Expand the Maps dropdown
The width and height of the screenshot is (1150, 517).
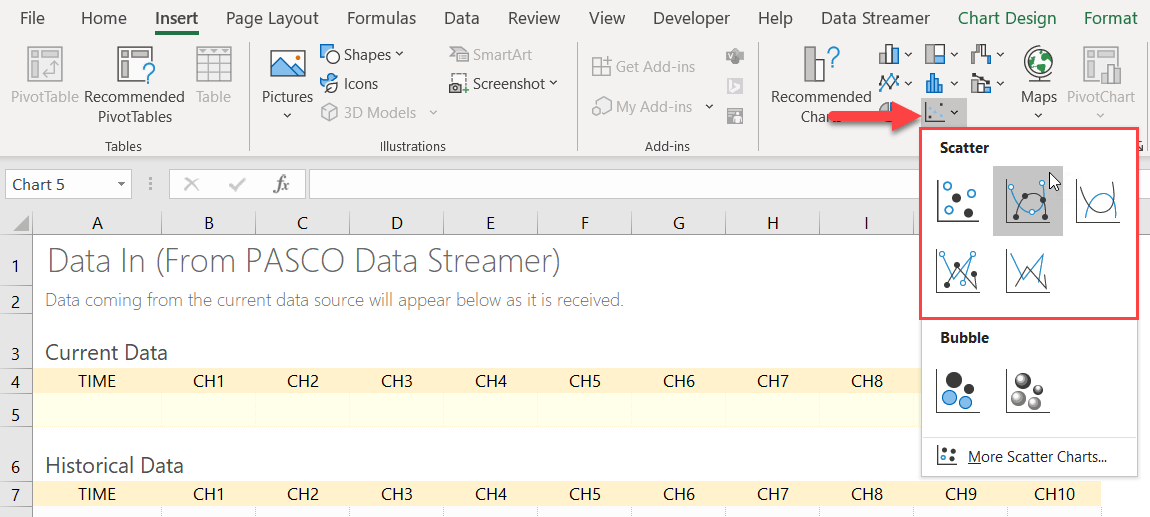point(1039,115)
